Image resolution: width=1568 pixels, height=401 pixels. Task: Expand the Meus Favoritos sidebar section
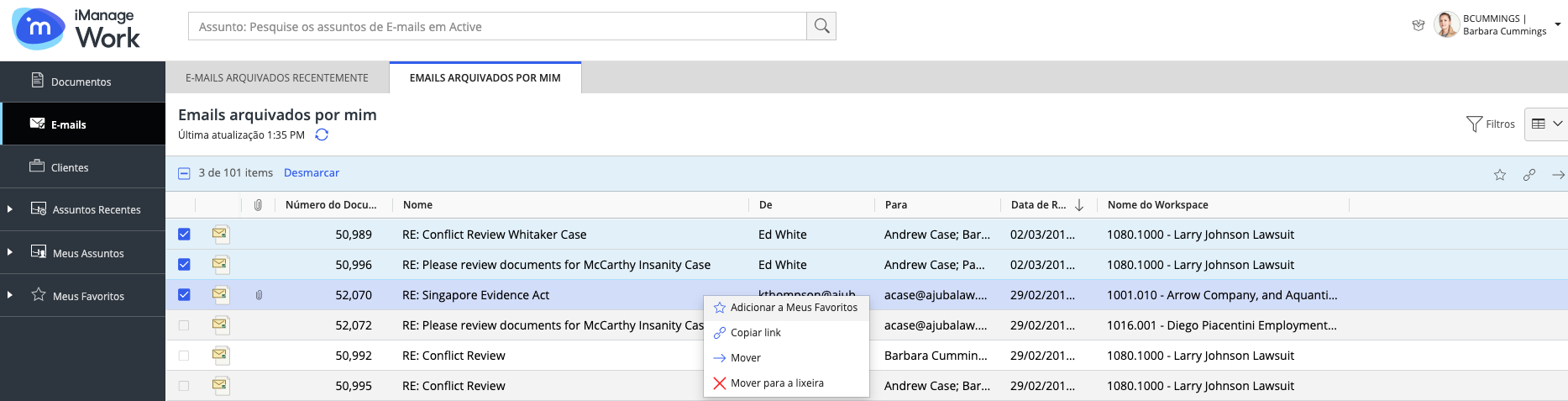point(10,295)
